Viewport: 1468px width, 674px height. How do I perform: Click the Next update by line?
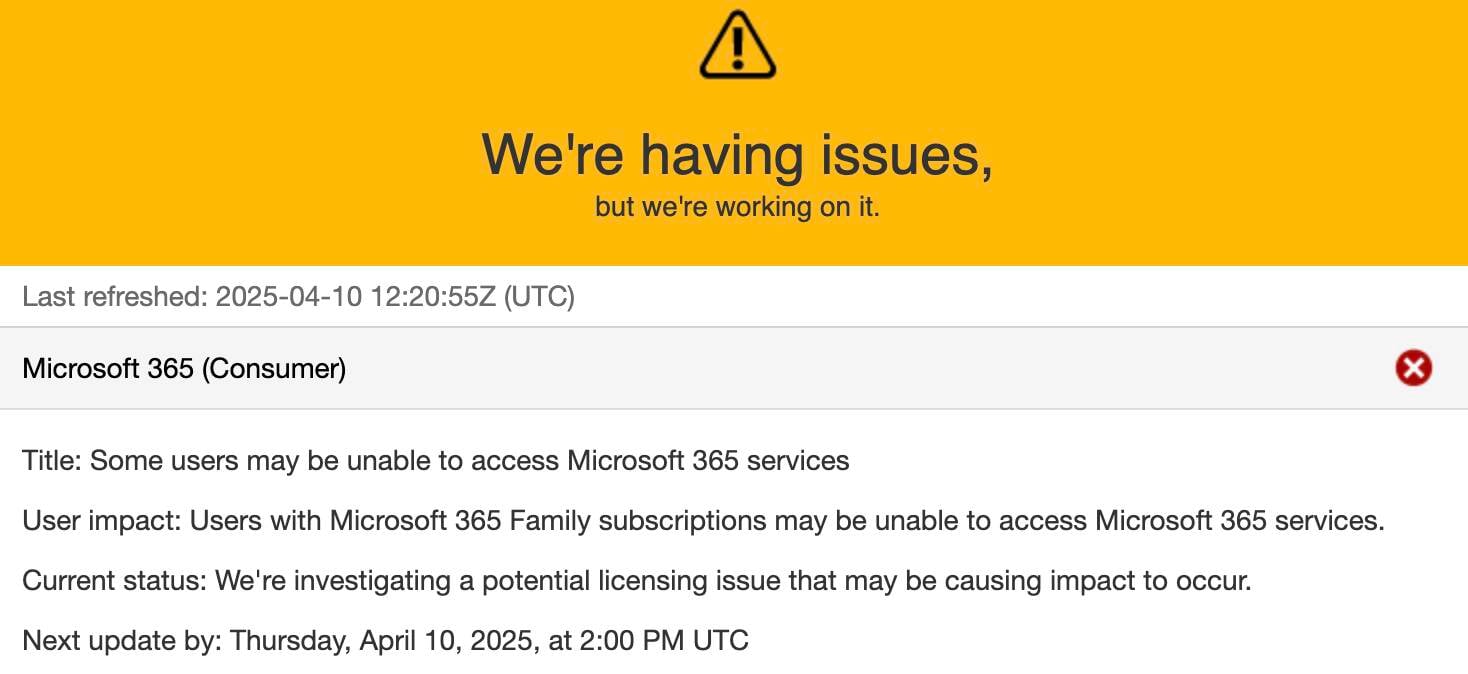(385, 640)
